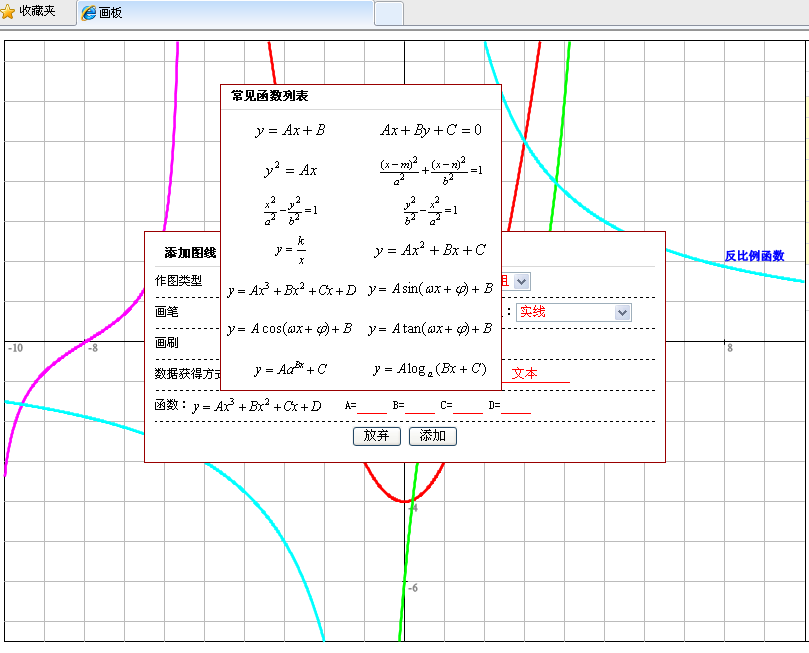Click the A= coefficient input field
Screen dimensions: 809x653
click(x=372, y=406)
